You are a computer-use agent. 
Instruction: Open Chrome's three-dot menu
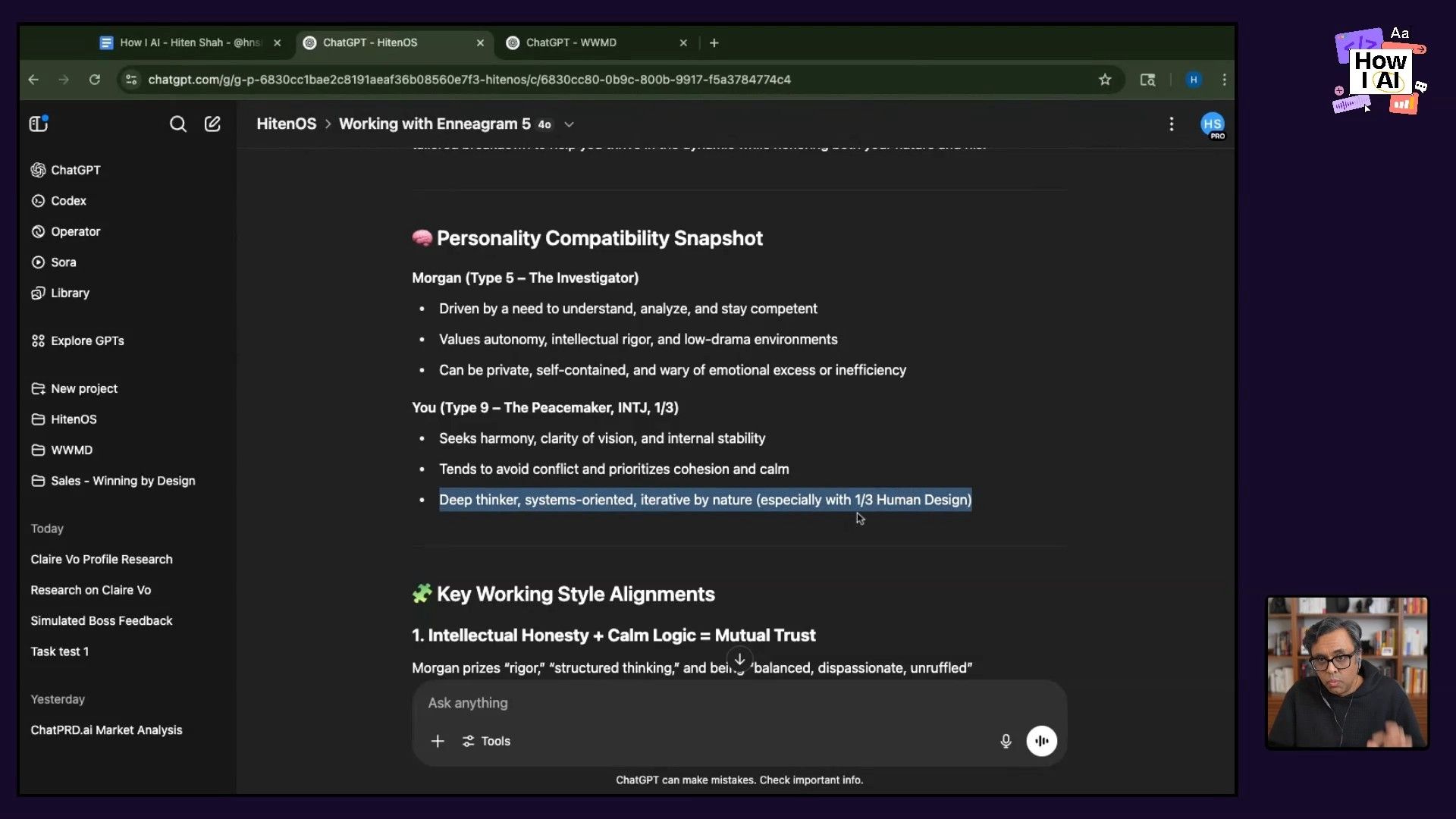[1224, 80]
